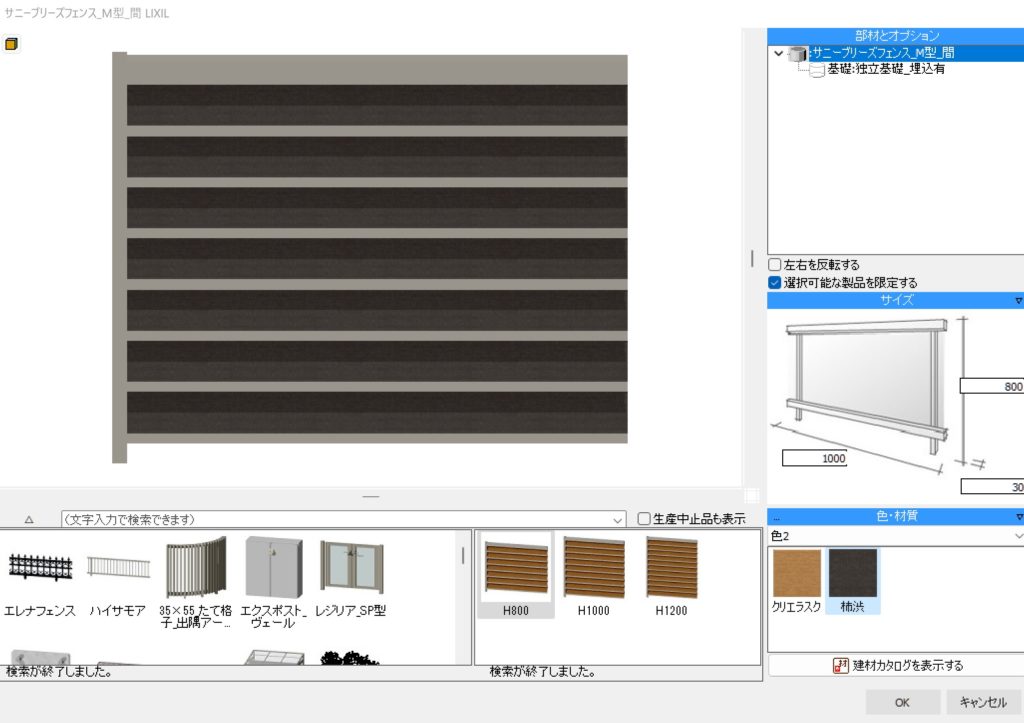Enable the 左右を反転する checkbox

coord(775,265)
